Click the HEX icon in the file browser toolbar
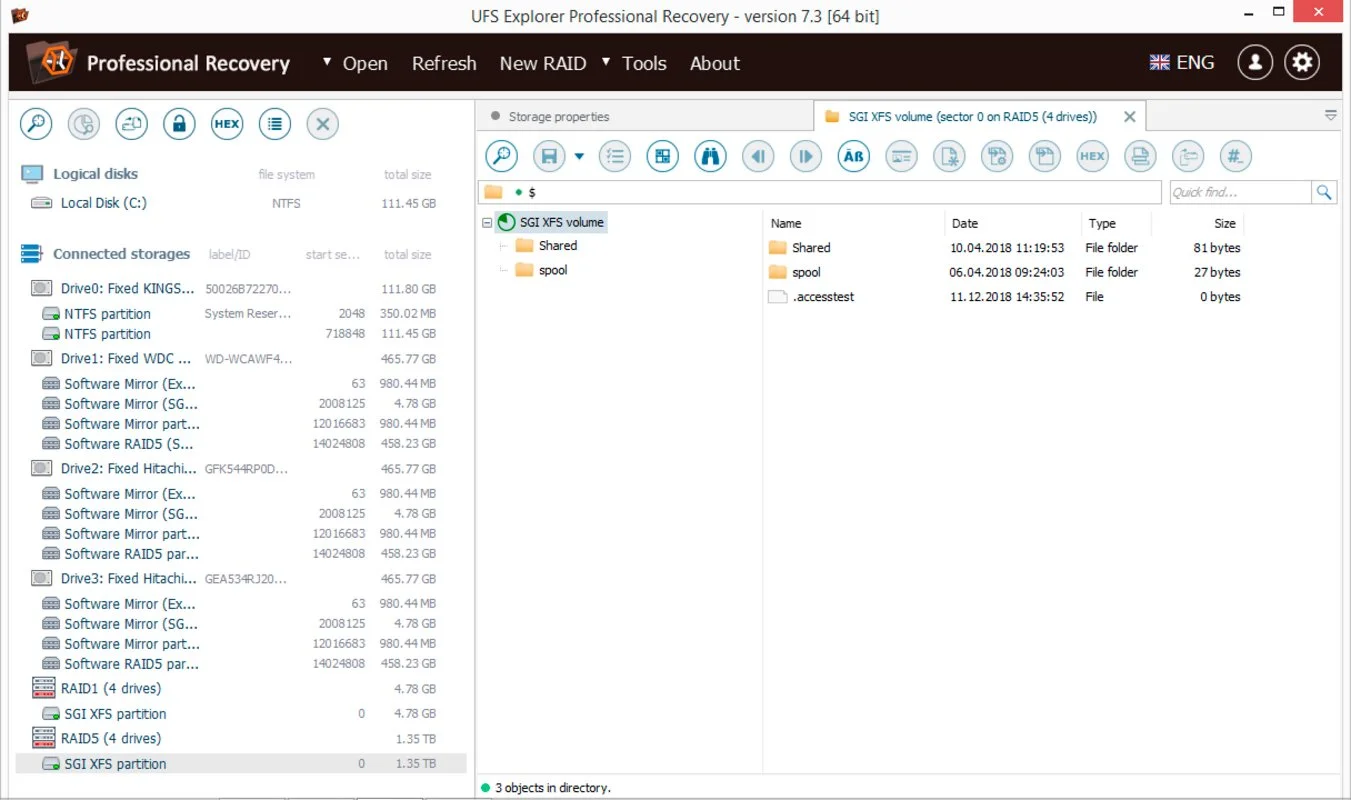Viewport: 1351px width, 800px height. coord(1092,156)
